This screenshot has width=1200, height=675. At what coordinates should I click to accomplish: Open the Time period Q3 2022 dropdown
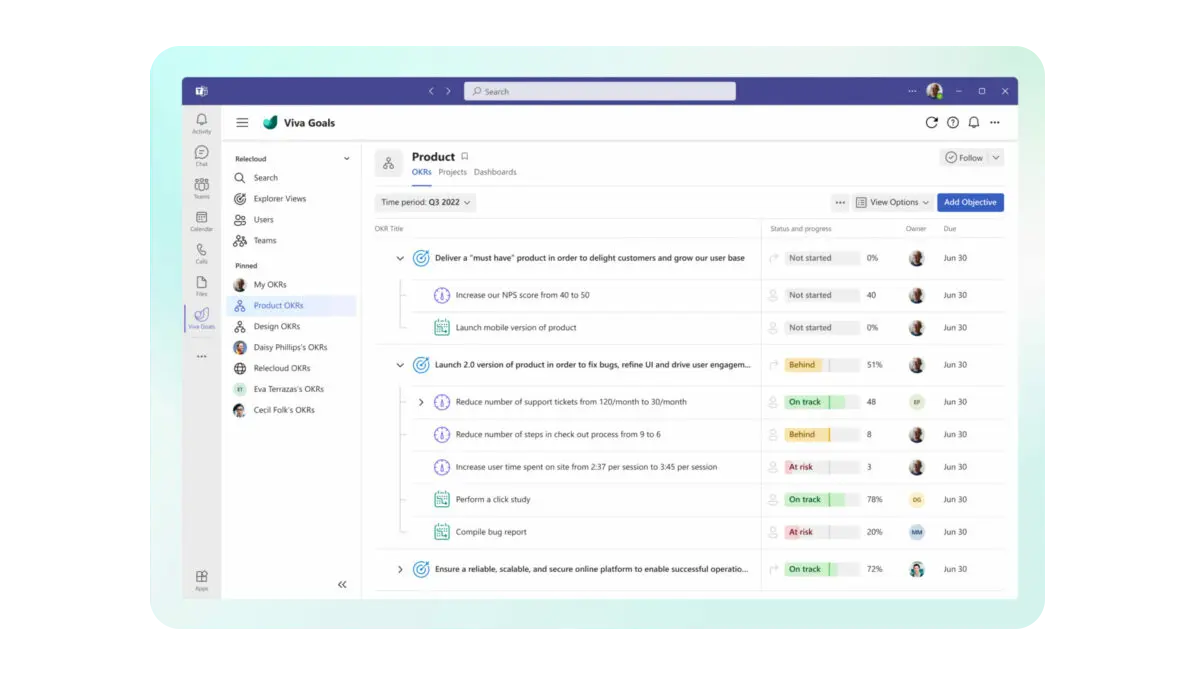(426, 202)
